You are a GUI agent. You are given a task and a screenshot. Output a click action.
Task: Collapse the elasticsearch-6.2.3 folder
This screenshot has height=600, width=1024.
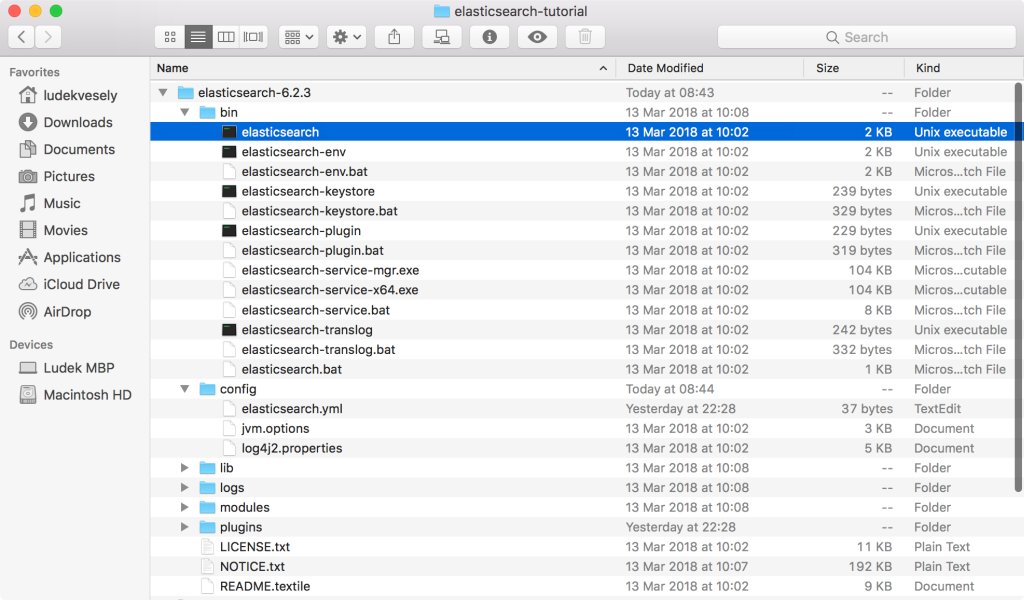click(163, 93)
